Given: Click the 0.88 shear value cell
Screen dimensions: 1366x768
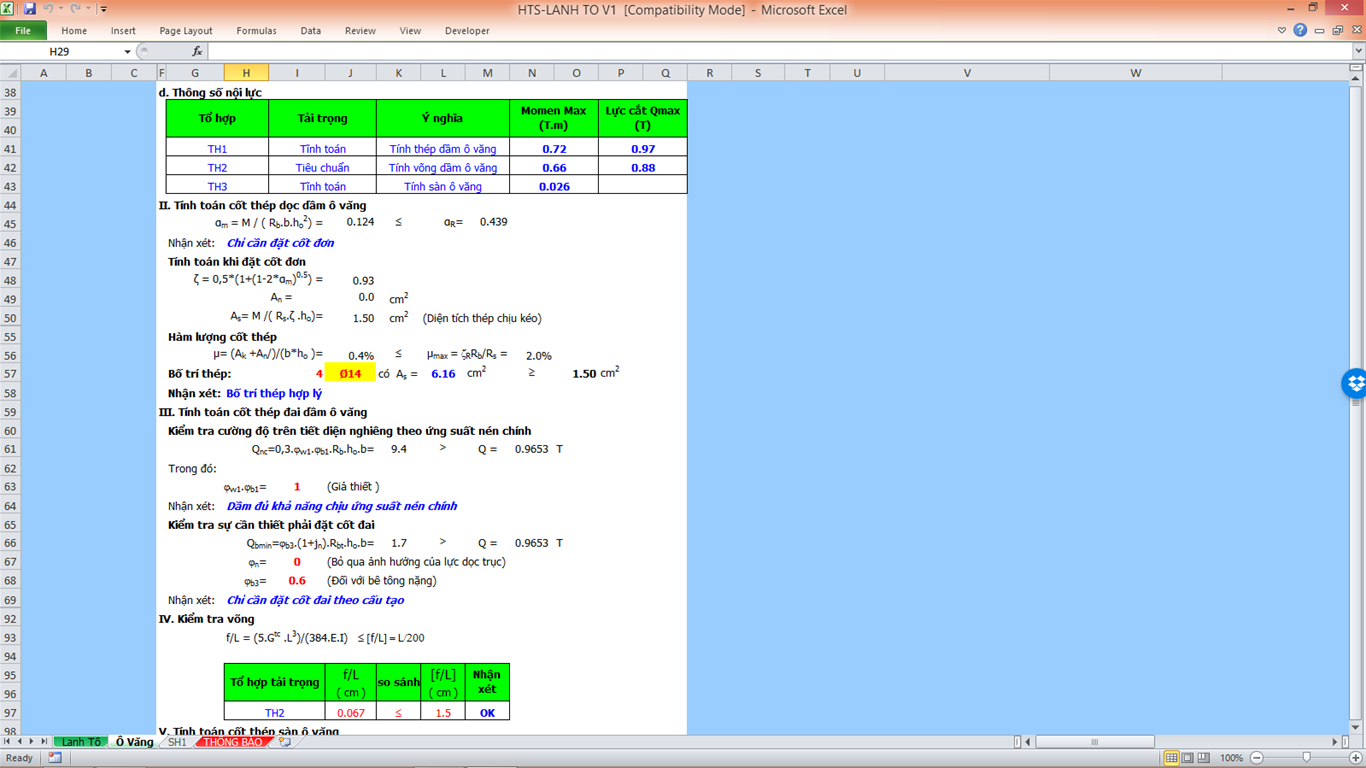Looking at the screenshot, I should (643, 168).
